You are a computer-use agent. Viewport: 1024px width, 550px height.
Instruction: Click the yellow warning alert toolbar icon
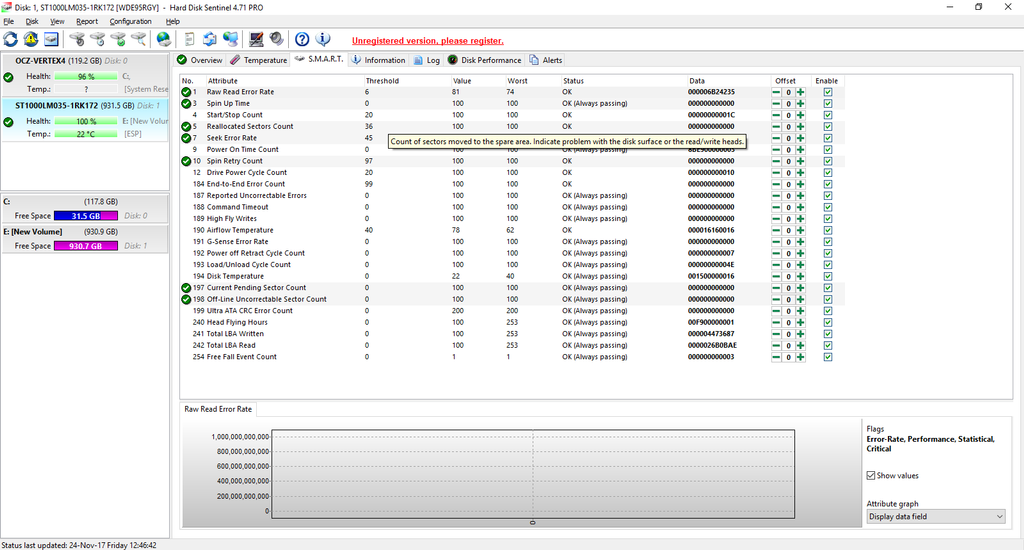(31, 40)
